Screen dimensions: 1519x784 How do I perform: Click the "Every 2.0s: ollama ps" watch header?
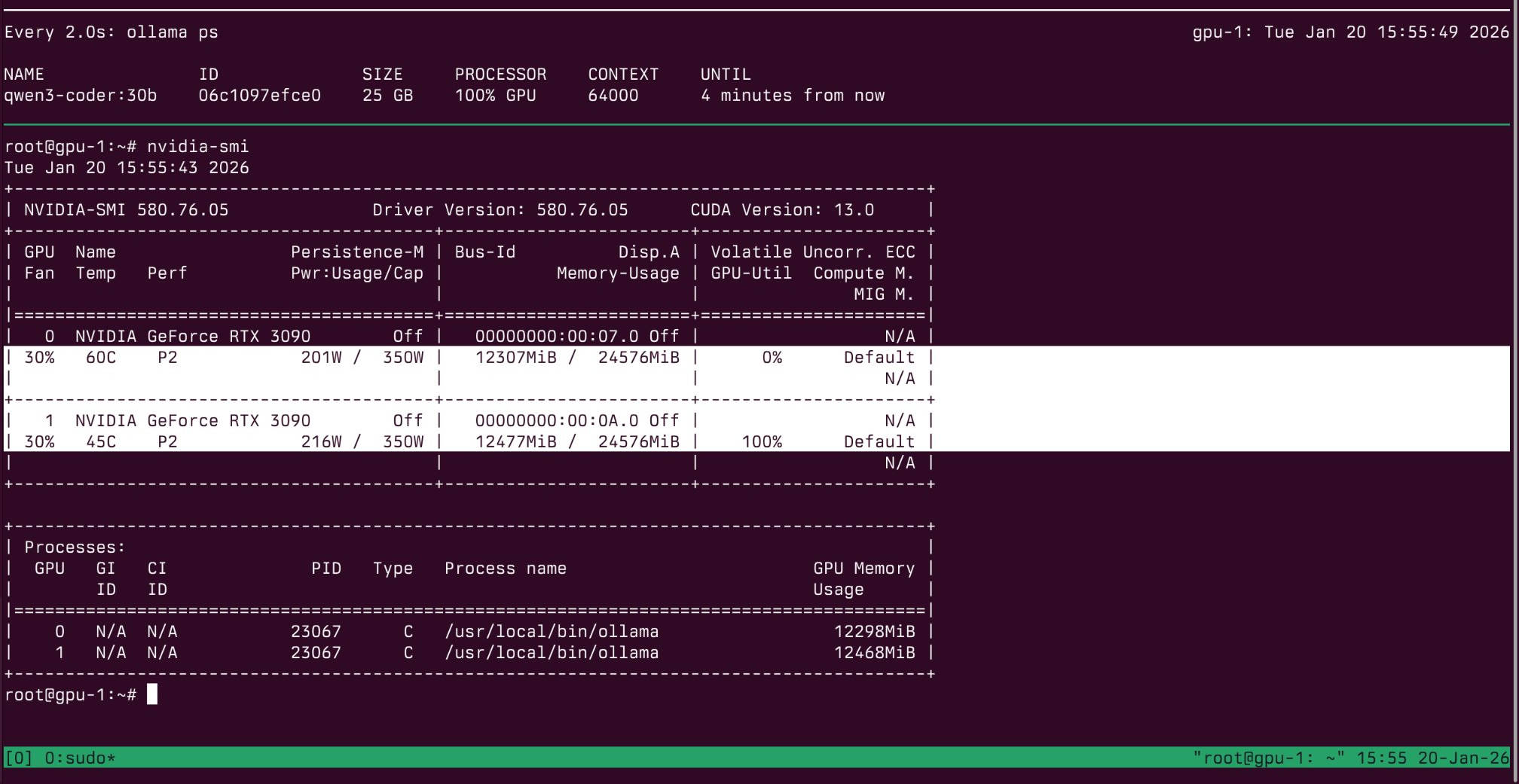(x=111, y=32)
